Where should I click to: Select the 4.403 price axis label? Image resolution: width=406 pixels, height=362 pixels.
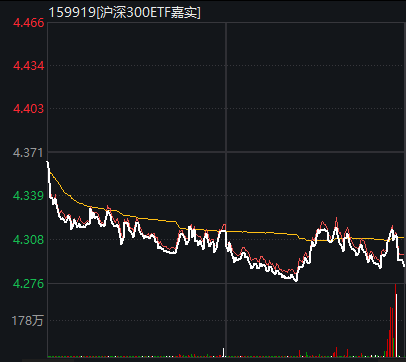click(28, 108)
